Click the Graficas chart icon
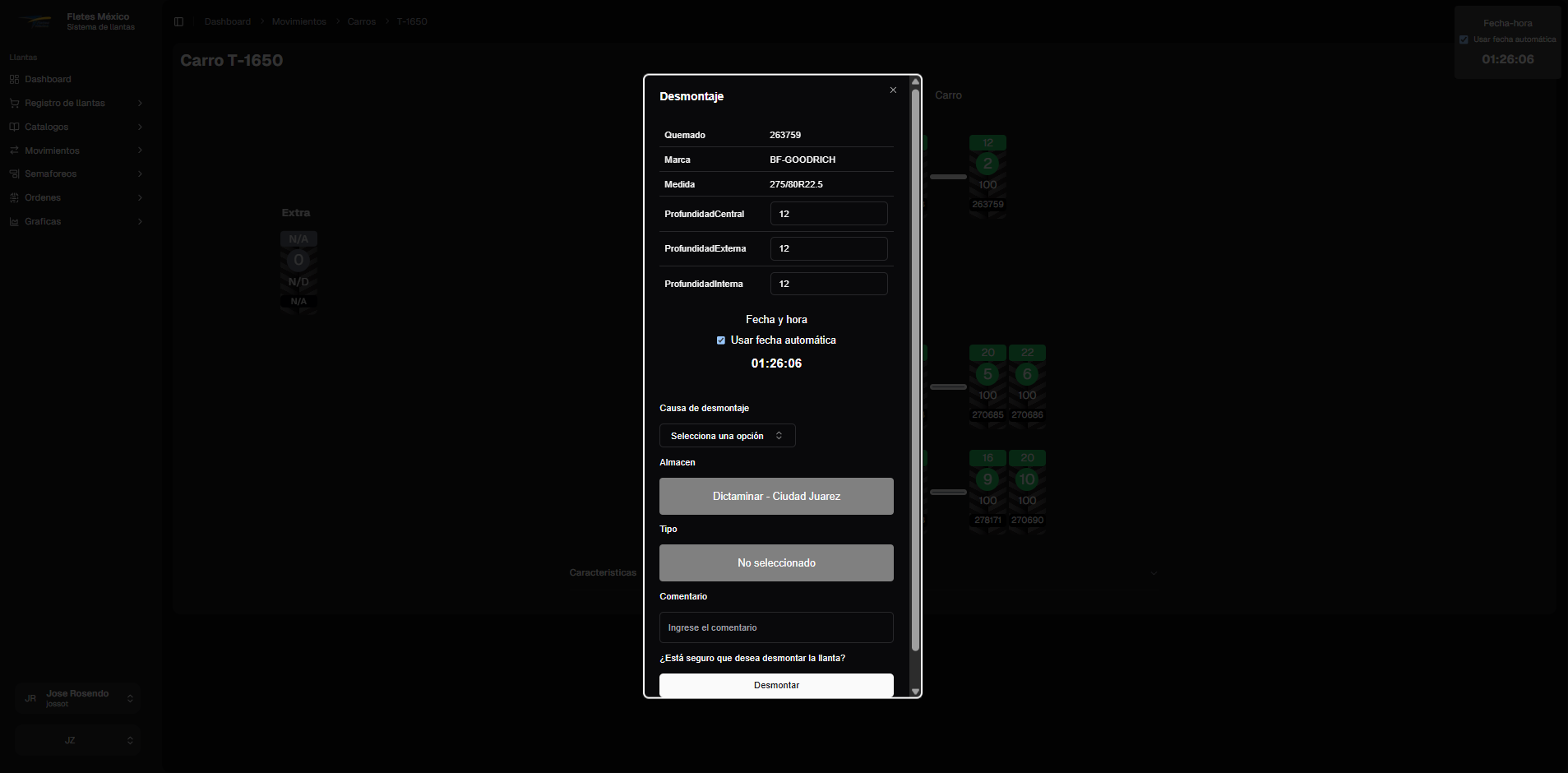Screen dimensions: 1568x773 coord(14,222)
